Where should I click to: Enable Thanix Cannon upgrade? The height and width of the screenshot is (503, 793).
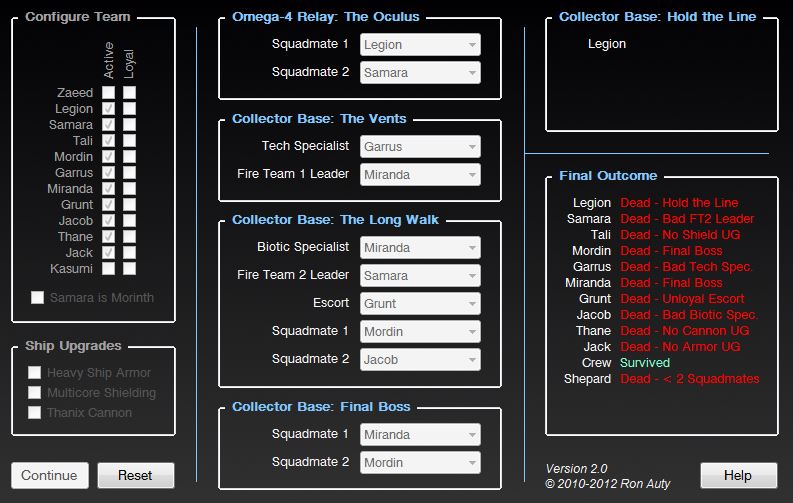tap(34, 413)
